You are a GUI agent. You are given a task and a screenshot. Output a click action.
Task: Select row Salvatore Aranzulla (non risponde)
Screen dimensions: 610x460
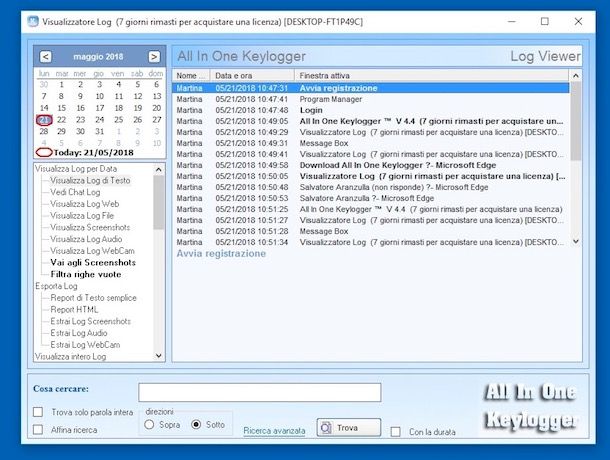point(371,187)
